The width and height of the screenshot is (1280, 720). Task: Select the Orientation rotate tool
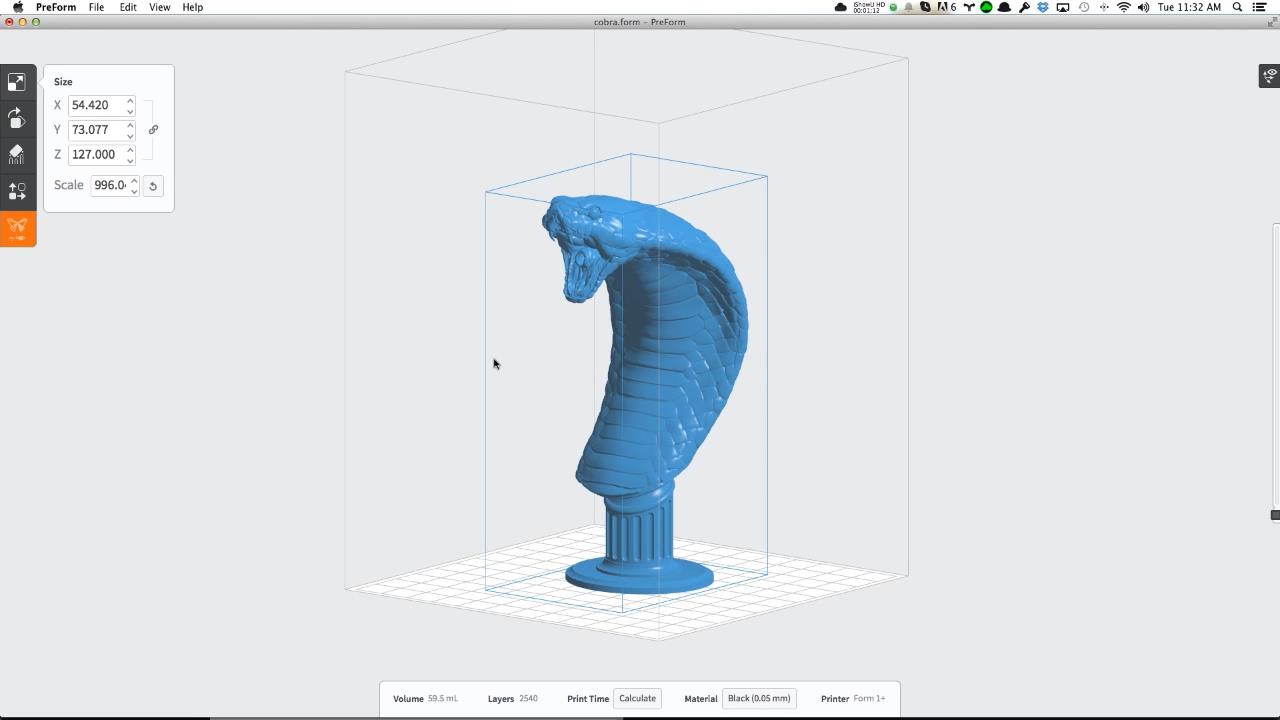coord(17,118)
